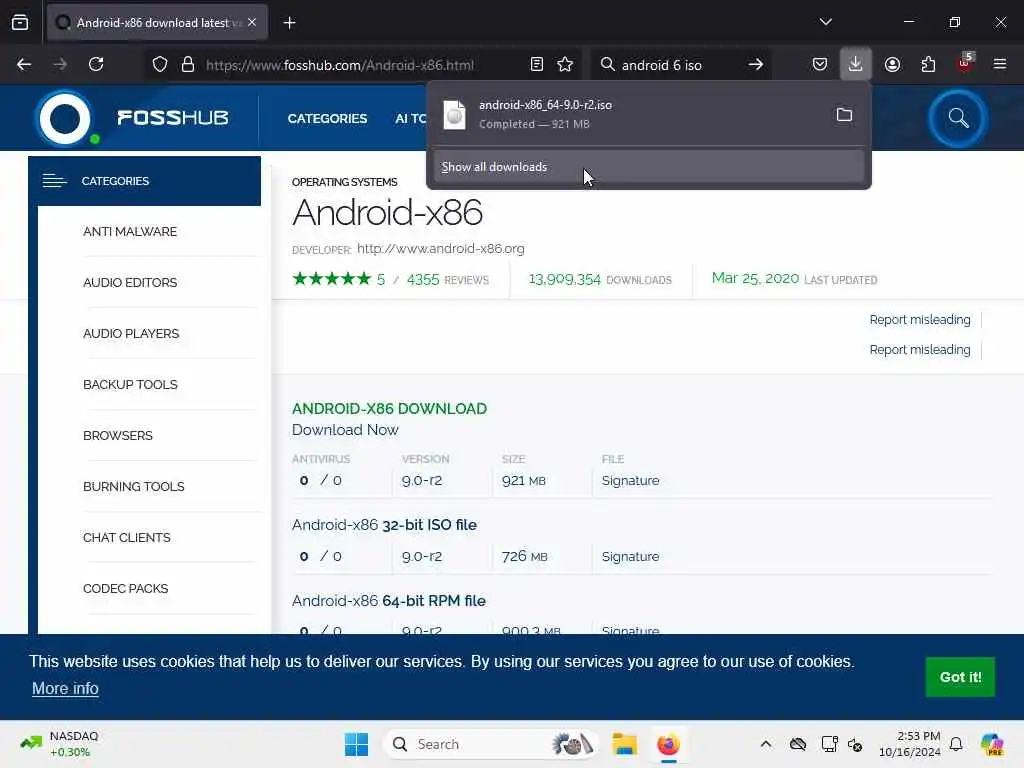Click the five-star rating
Viewport: 1024px width, 768px height.
[332, 279]
